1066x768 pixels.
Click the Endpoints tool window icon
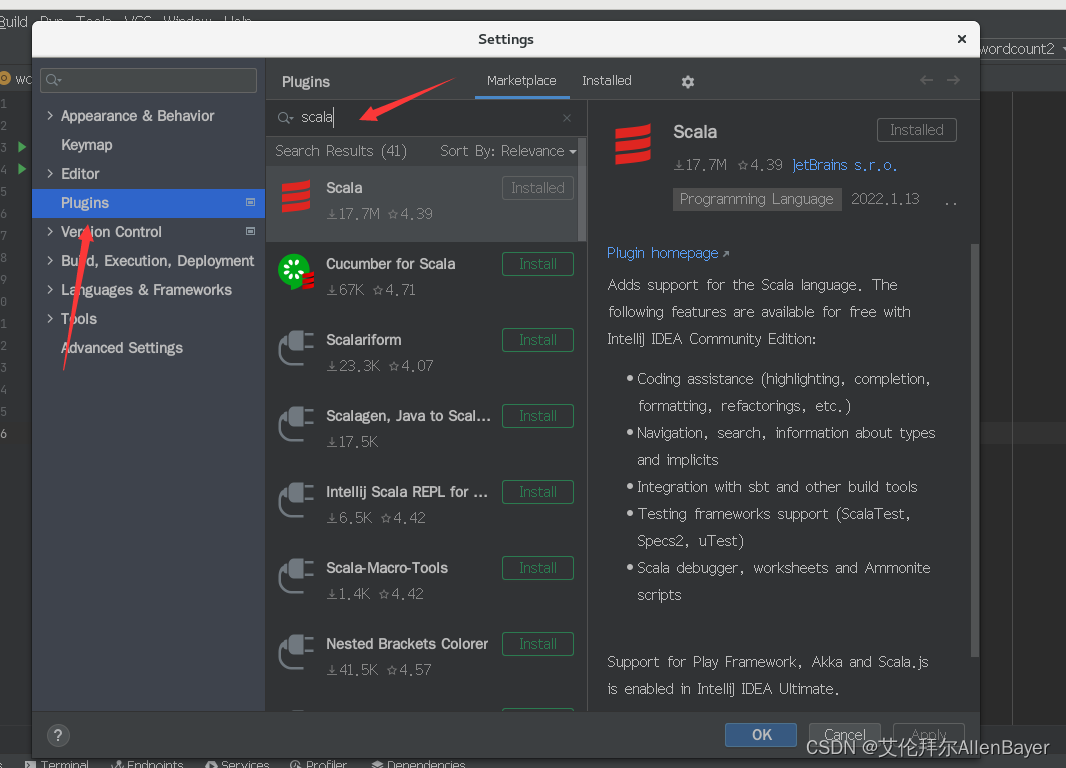(x=117, y=764)
